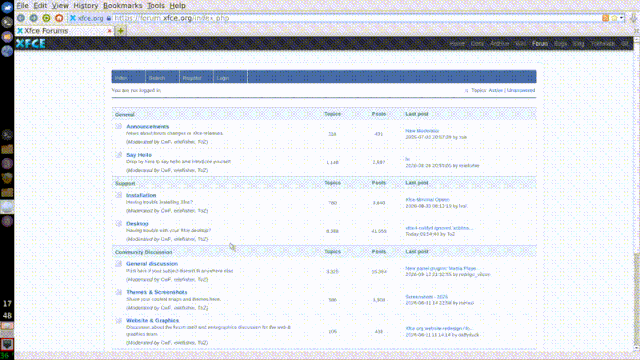Open the Xfce applications menu in the panel

point(7,7)
